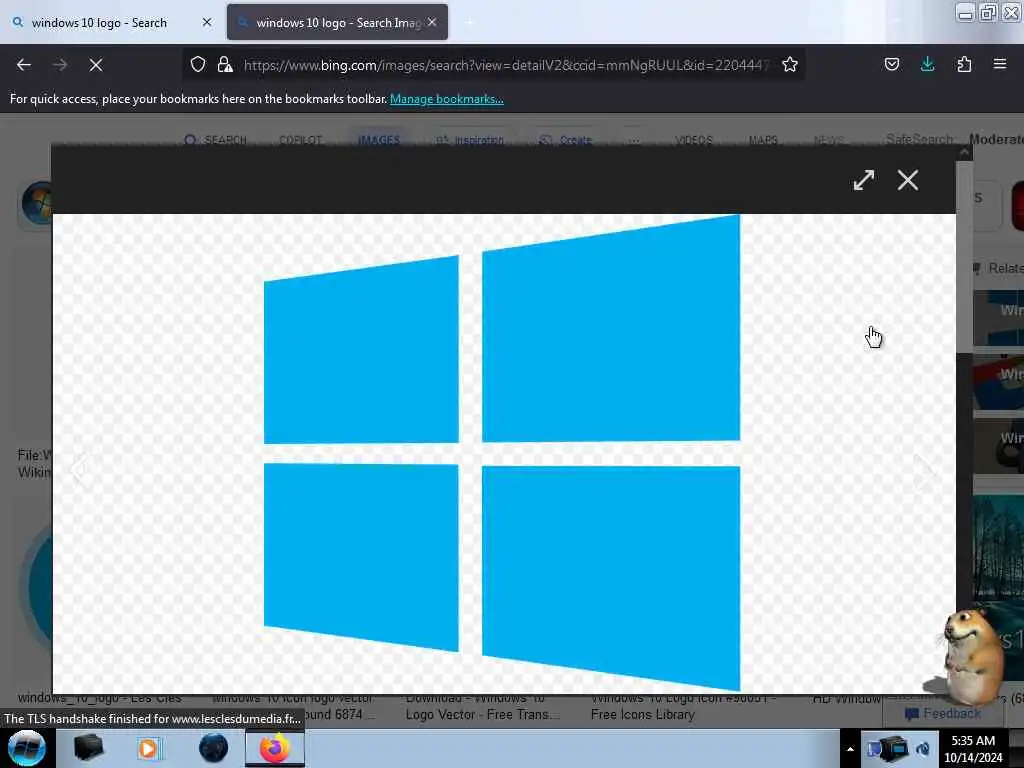1024x768 pixels.
Task: View site security lock information
Action: 225,64
